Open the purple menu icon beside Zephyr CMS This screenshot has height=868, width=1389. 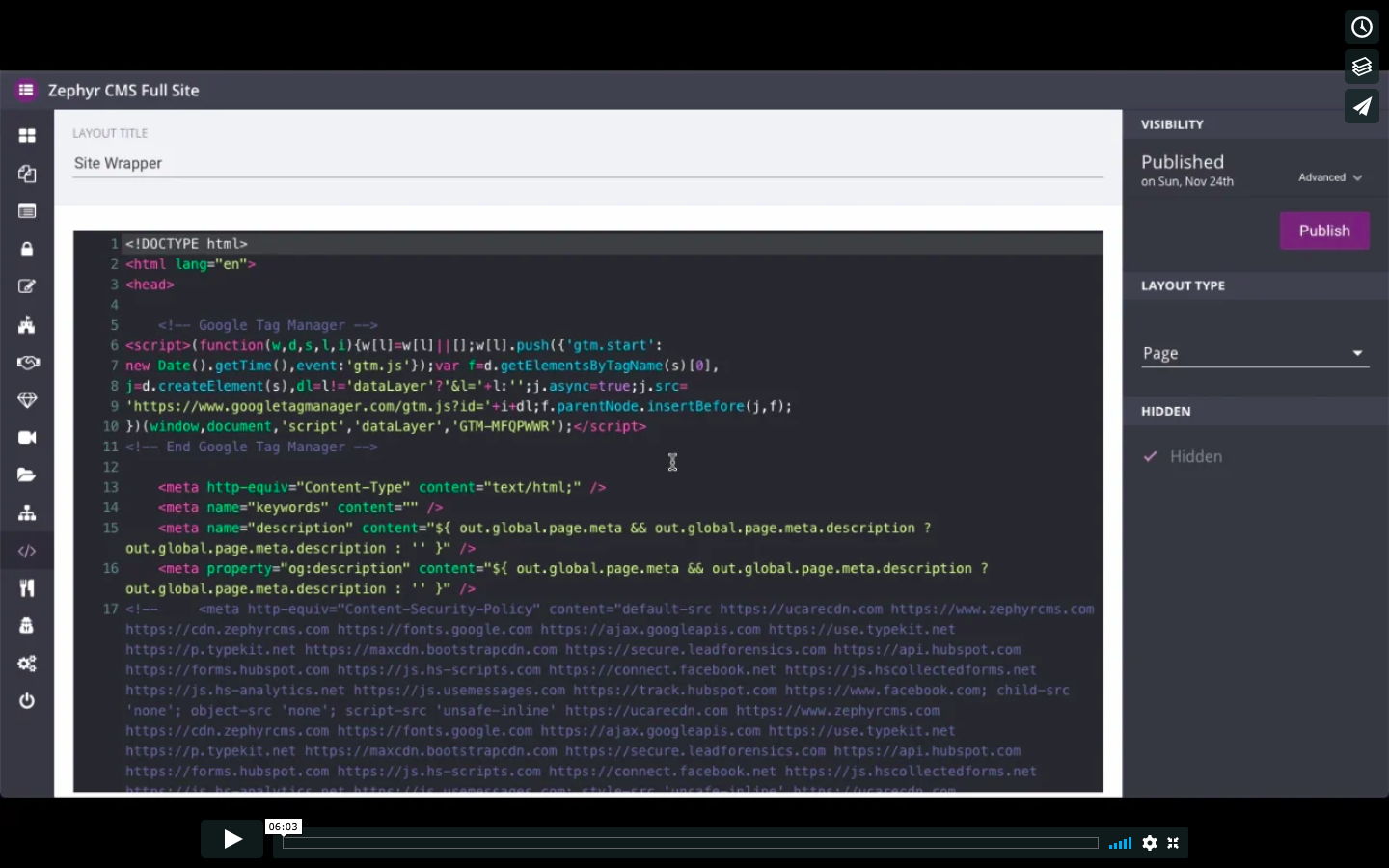[x=26, y=90]
